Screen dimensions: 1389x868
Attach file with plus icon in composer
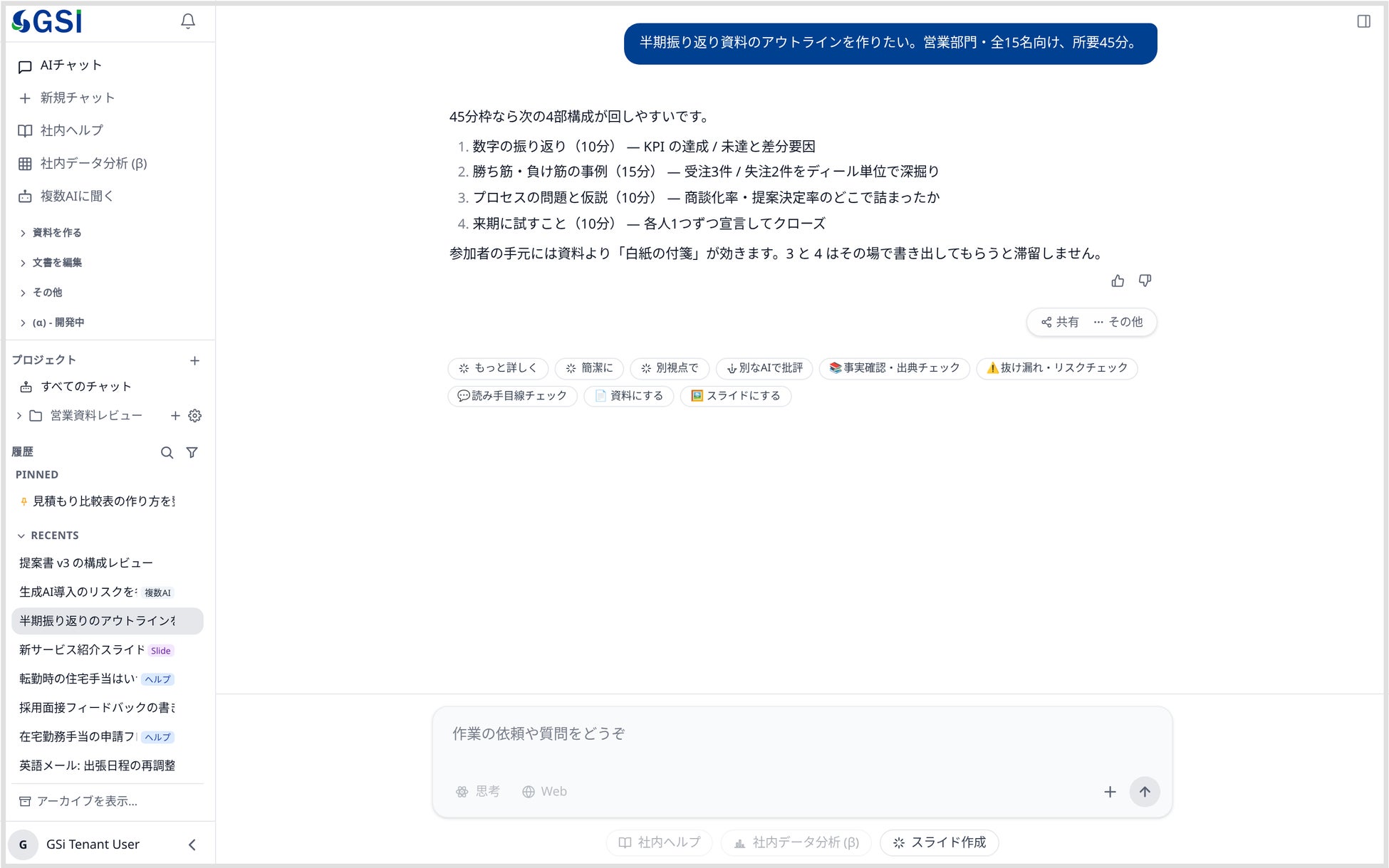[x=1110, y=792]
